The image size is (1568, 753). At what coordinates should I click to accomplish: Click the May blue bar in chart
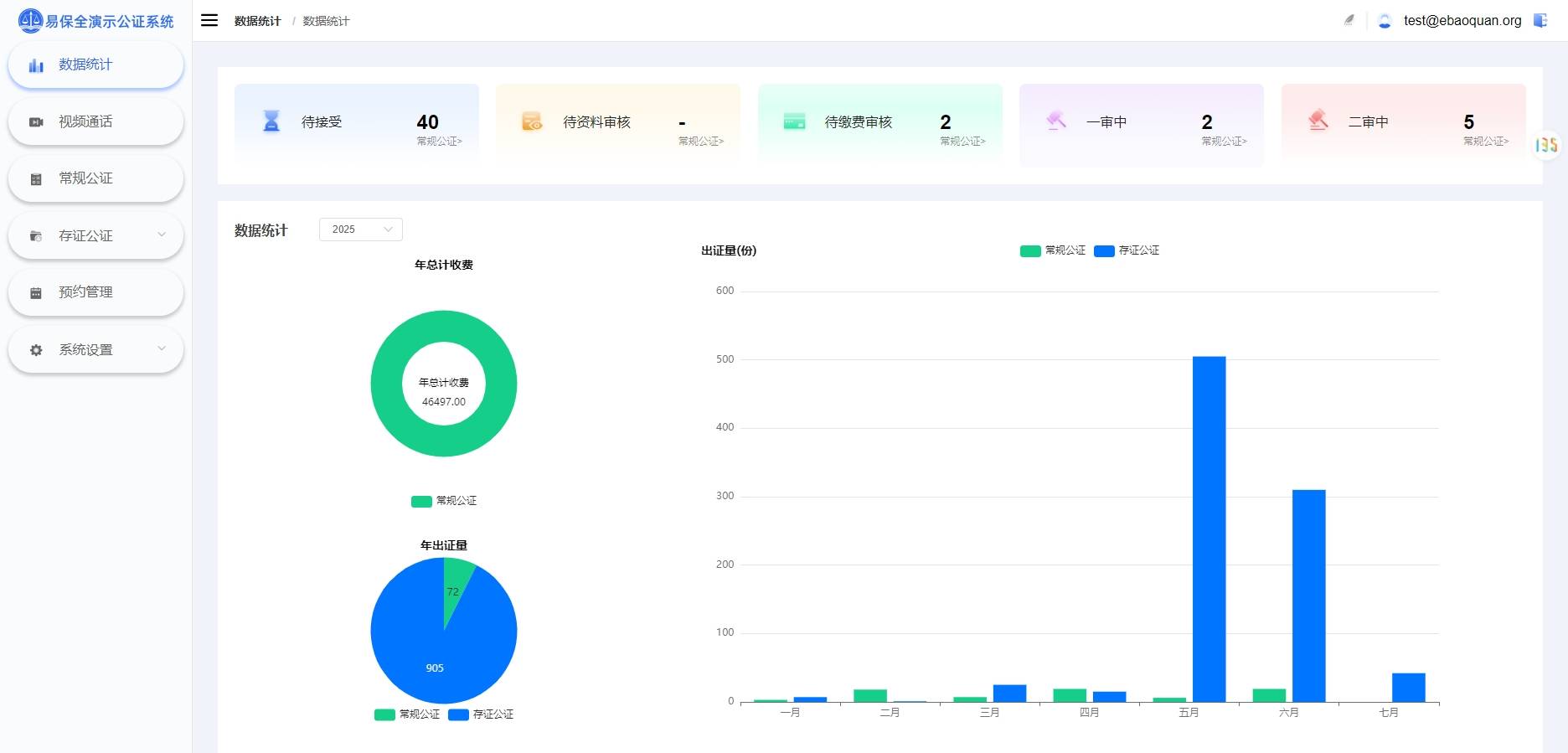(x=1209, y=528)
